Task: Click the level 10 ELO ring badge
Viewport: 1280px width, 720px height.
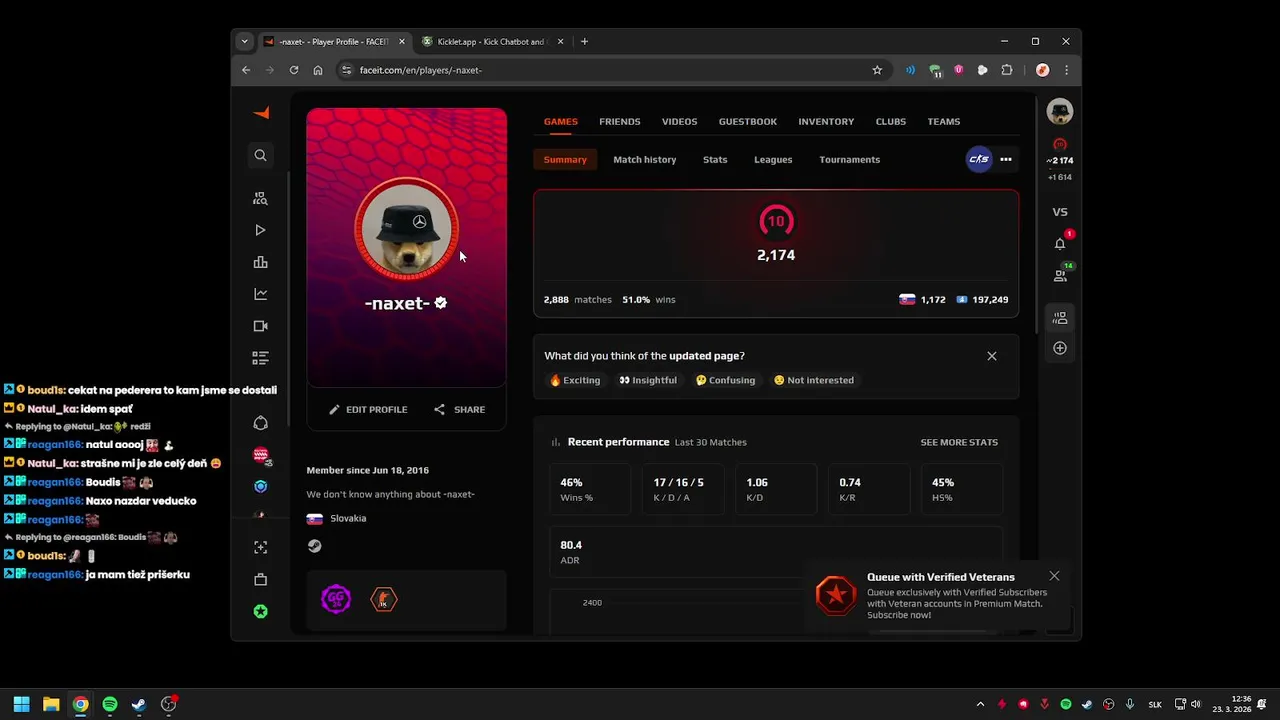Action: point(776,221)
